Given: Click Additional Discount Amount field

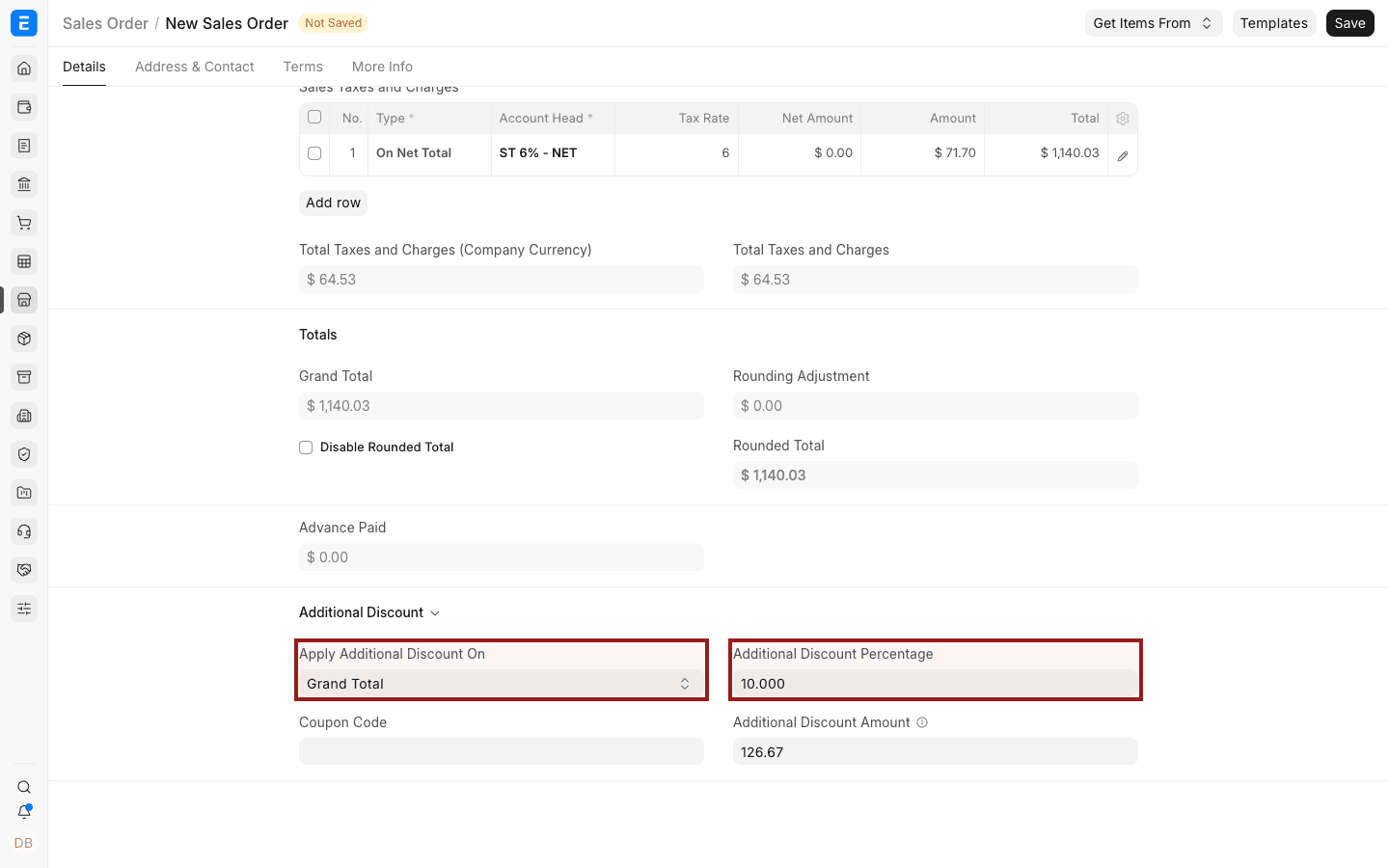Looking at the screenshot, I should click(936, 751).
